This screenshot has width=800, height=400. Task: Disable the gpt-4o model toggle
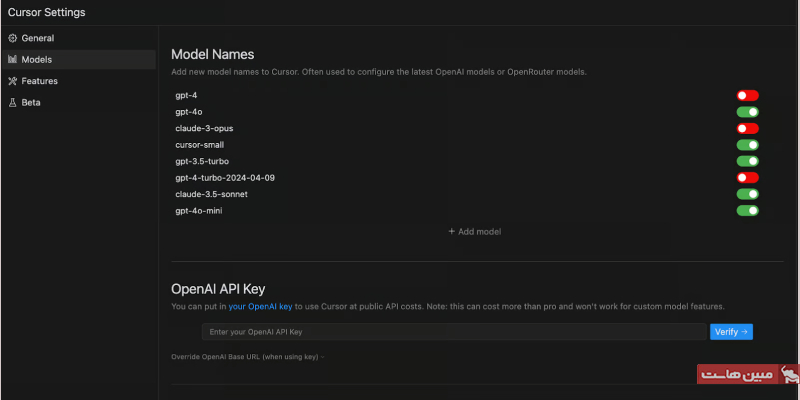coord(747,112)
